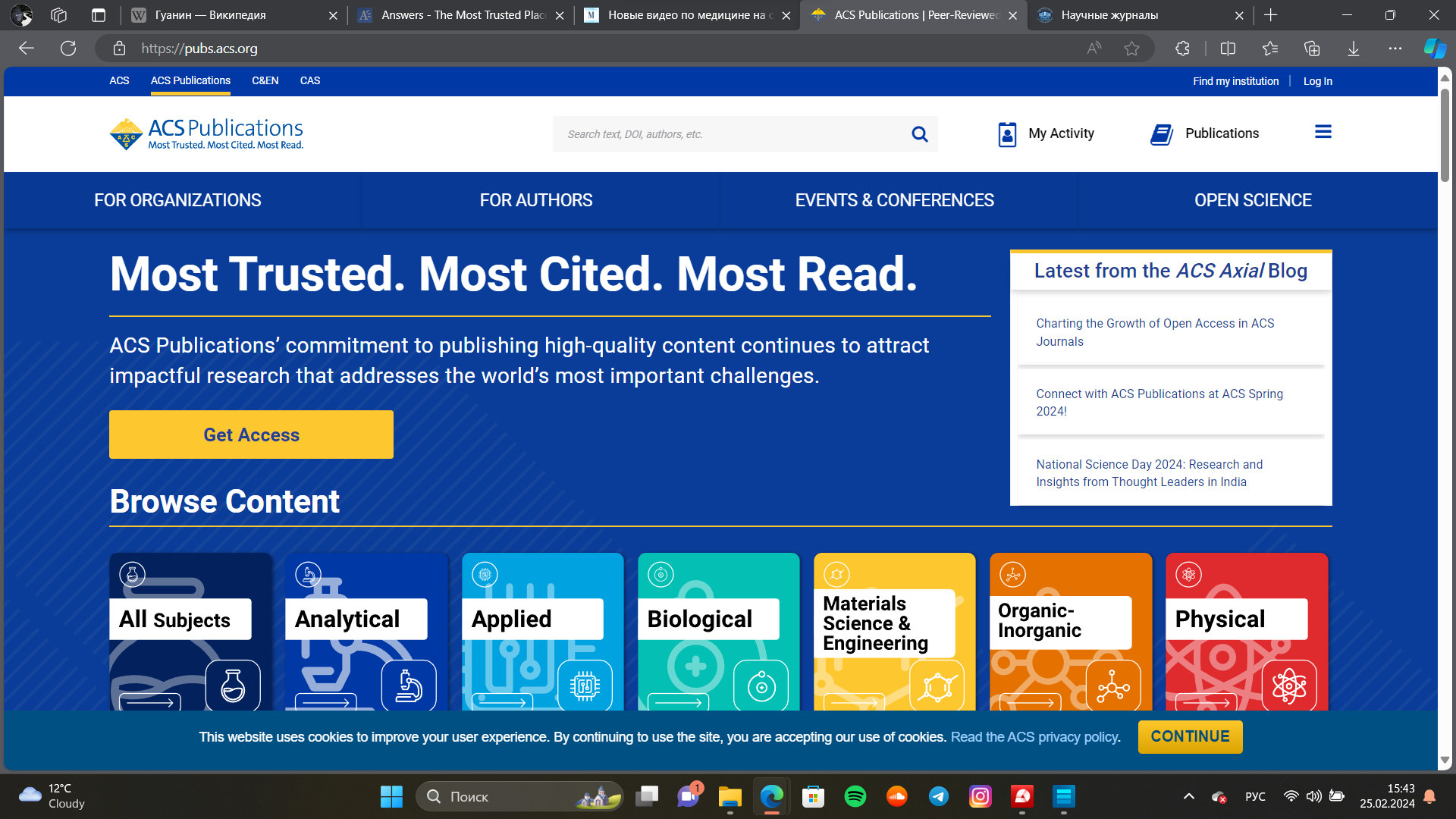Launch Spotify from taskbar
This screenshot has width=1456, height=819.
pos(855,796)
